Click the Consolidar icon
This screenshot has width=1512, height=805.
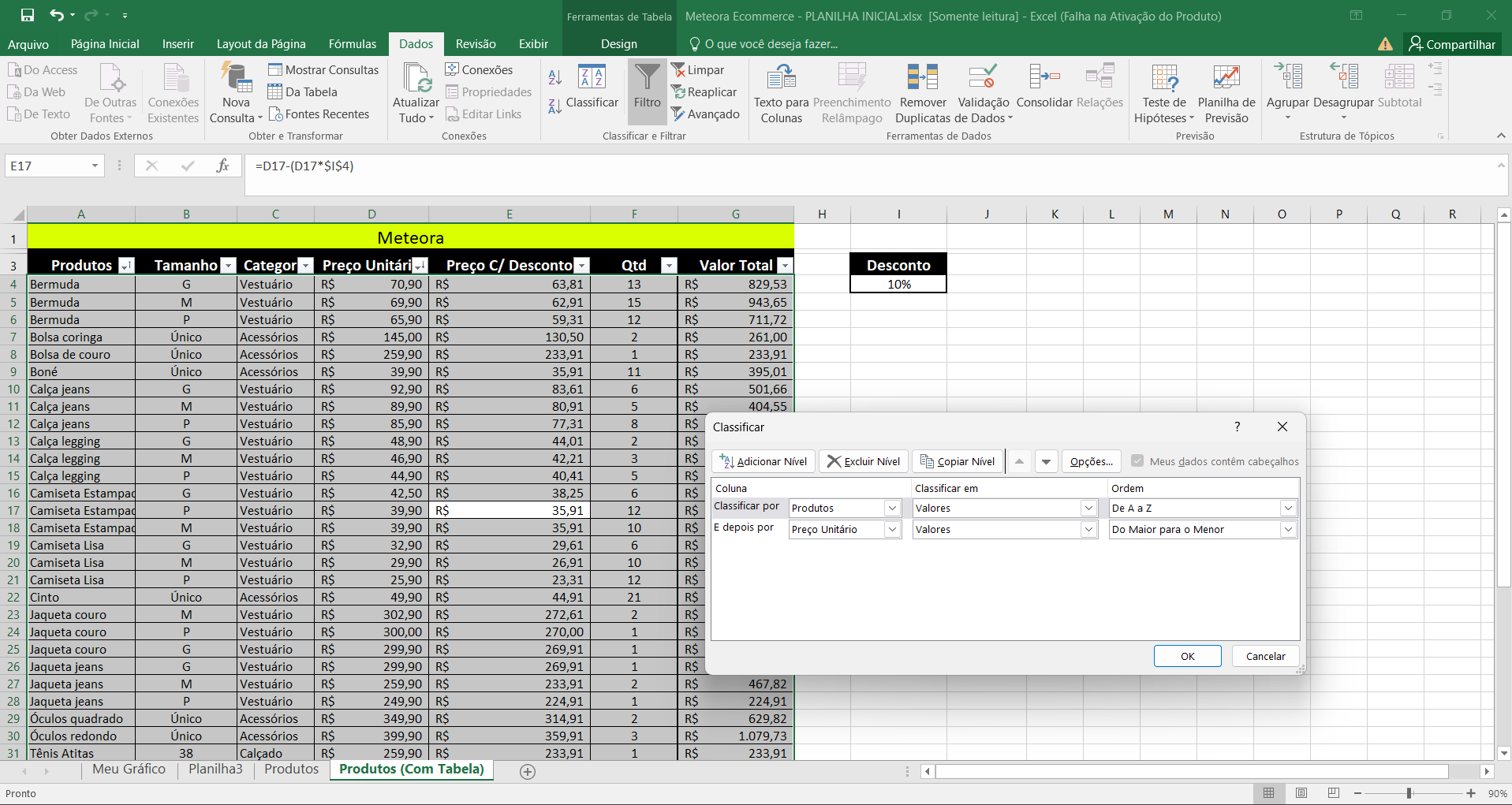[x=1044, y=77]
